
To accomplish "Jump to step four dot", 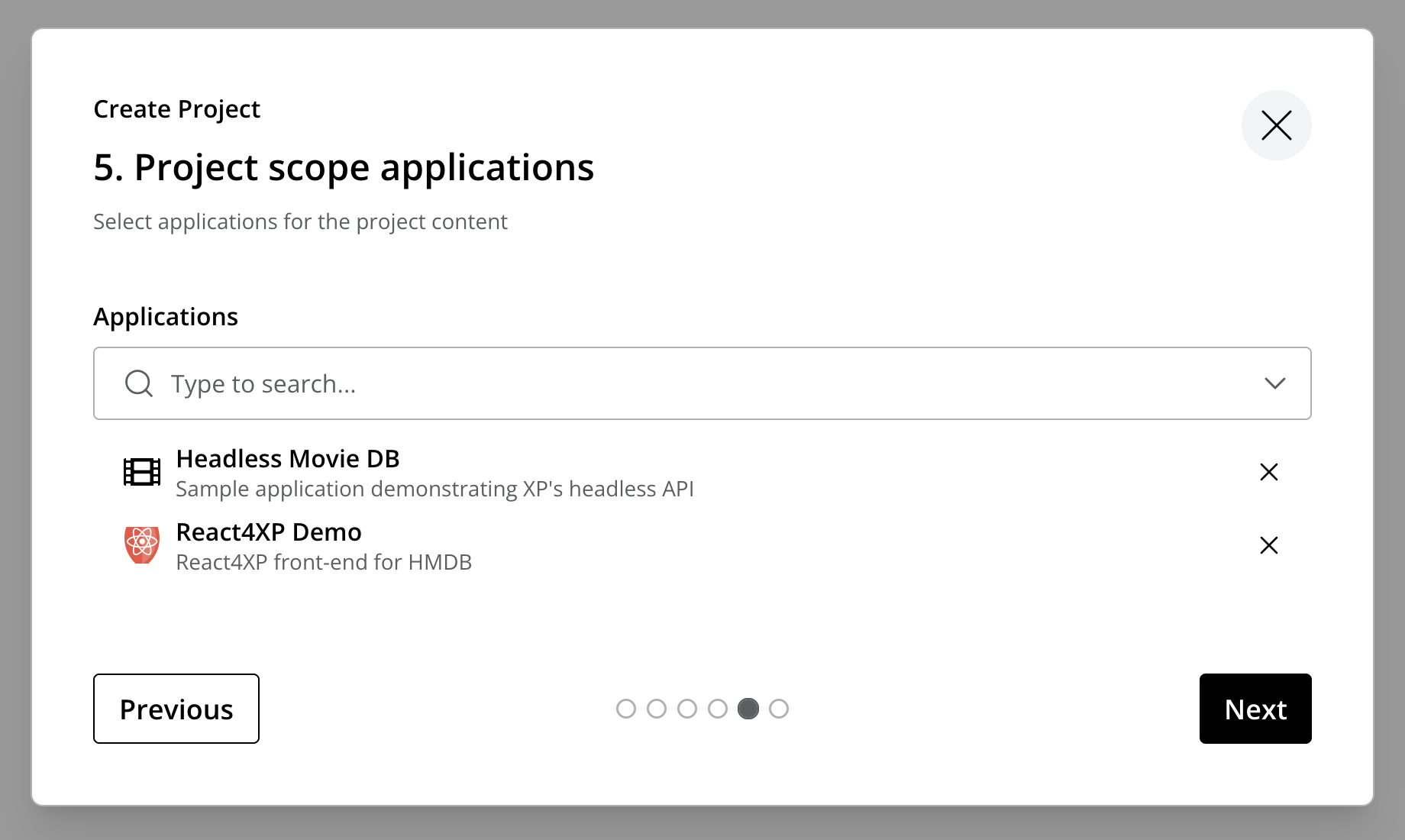I will click(718, 709).
